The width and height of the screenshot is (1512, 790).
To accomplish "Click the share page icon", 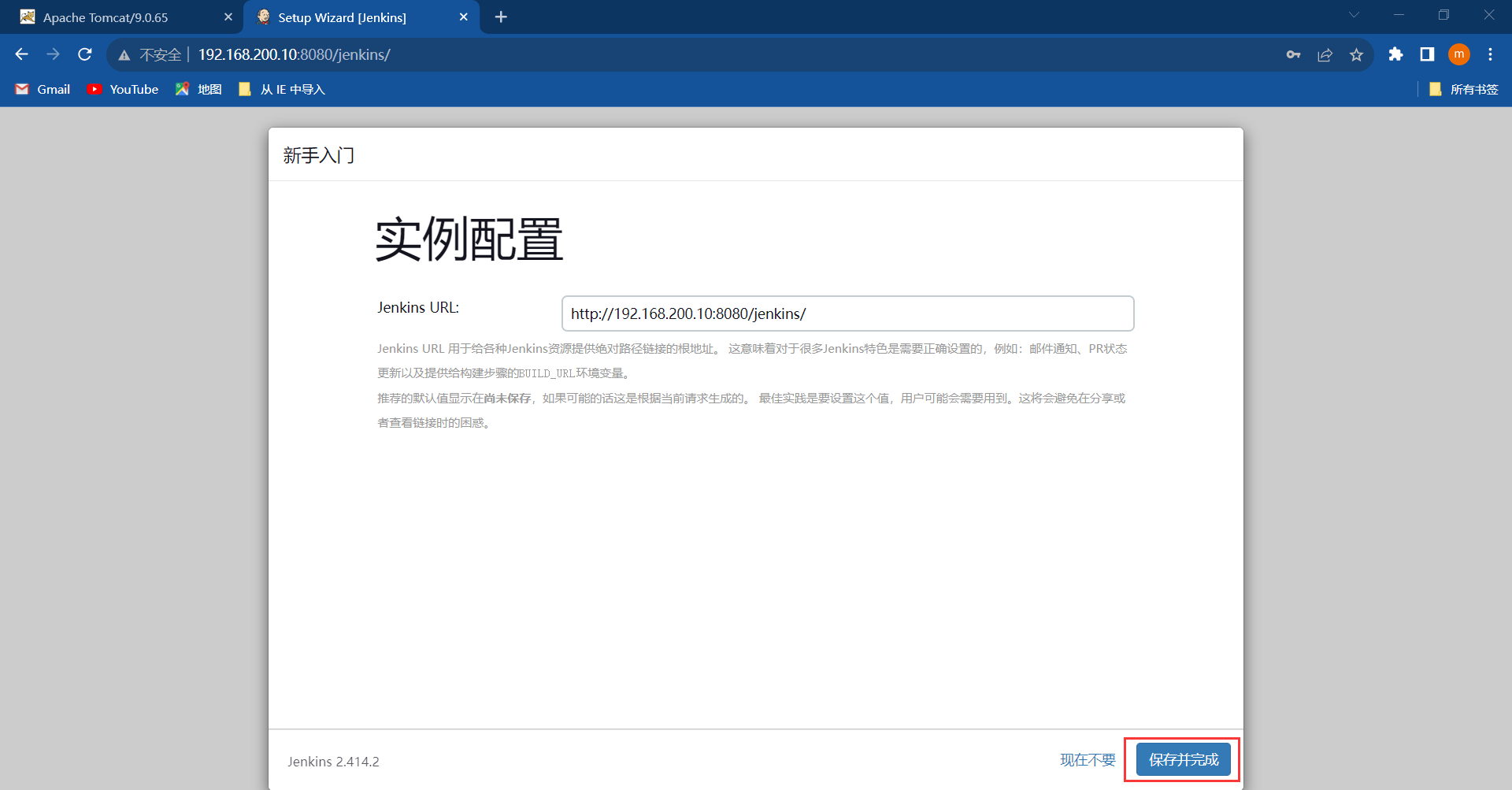I will tap(1325, 54).
